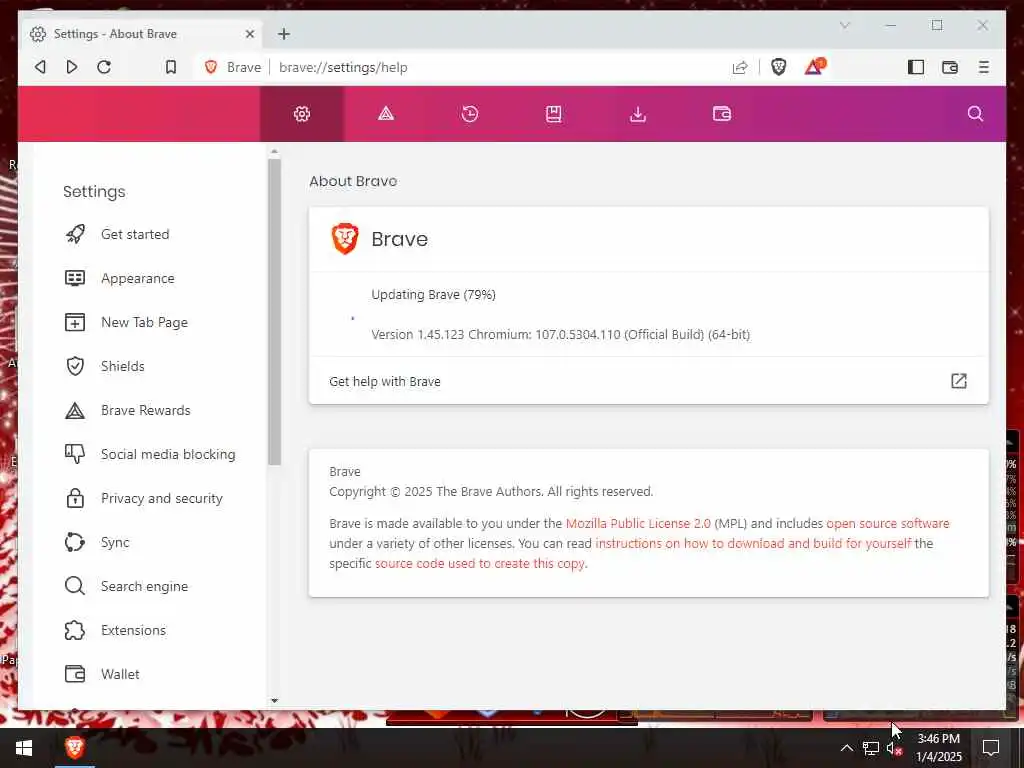Open the Rewards triangle tab in pink bar
The image size is (1024, 768).
tap(386, 114)
